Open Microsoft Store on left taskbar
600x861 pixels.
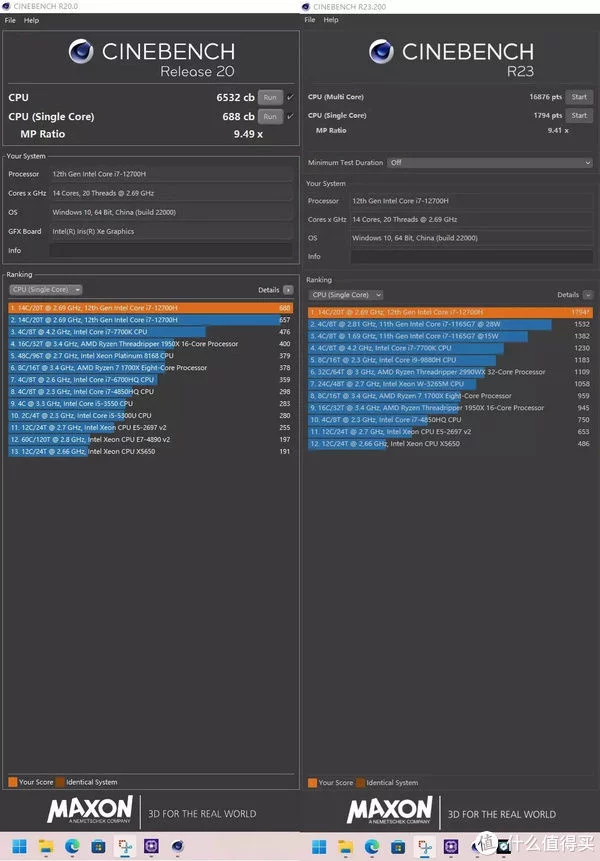click(98, 846)
